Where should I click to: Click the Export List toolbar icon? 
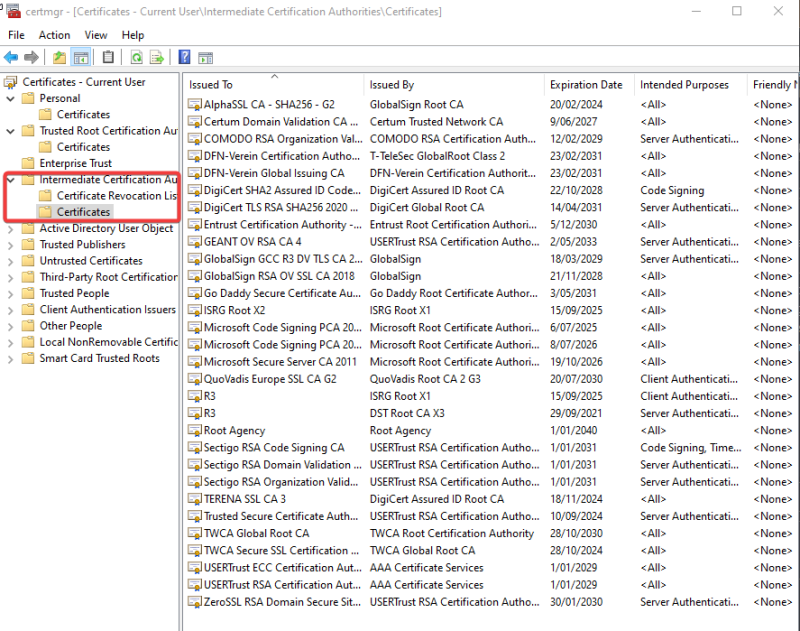[156, 58]
